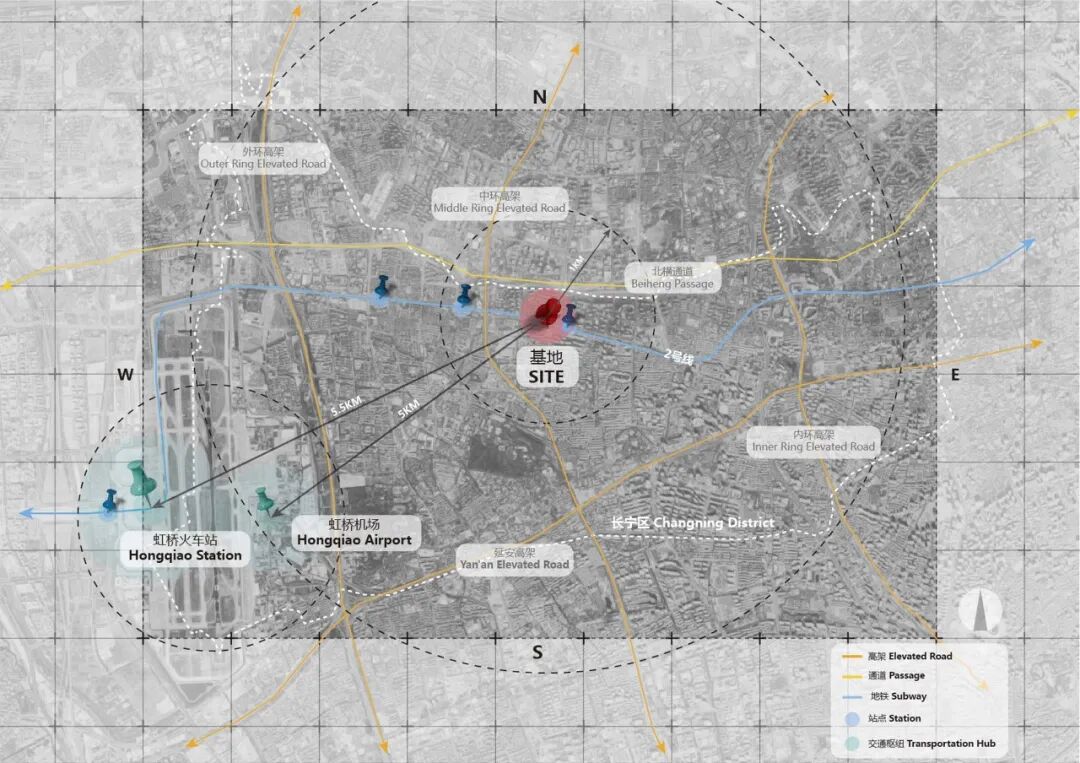Click the orange Elevated Road legend line

(850, 657)
